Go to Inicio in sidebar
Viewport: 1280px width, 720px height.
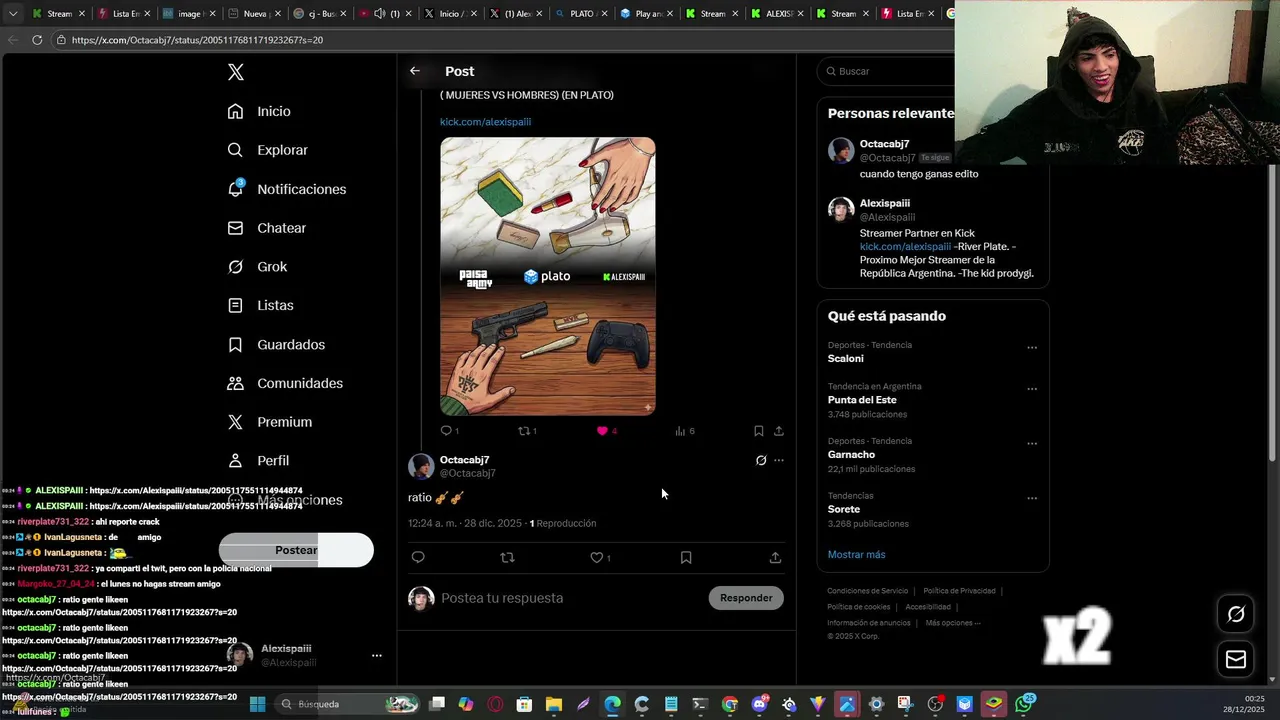[x=259, y=111]
